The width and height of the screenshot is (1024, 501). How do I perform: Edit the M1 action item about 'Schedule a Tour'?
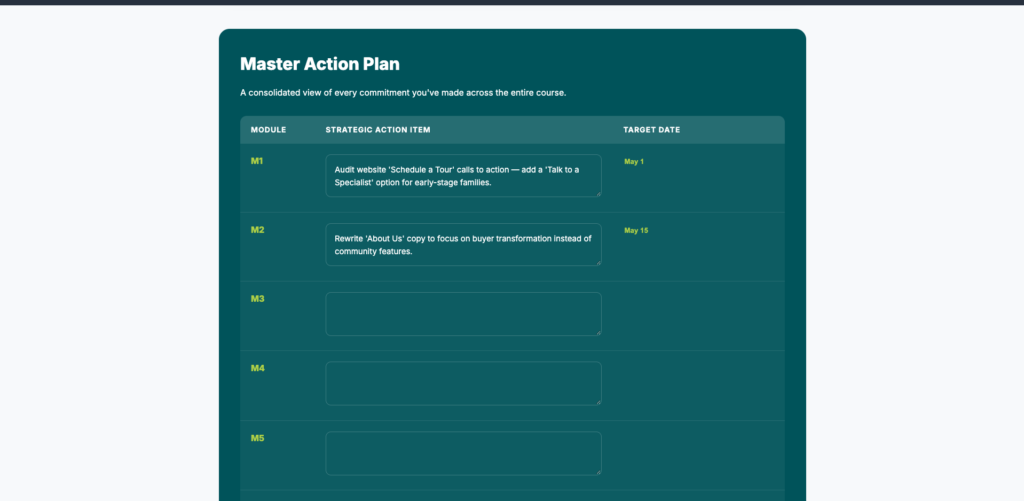click(463, 175)
